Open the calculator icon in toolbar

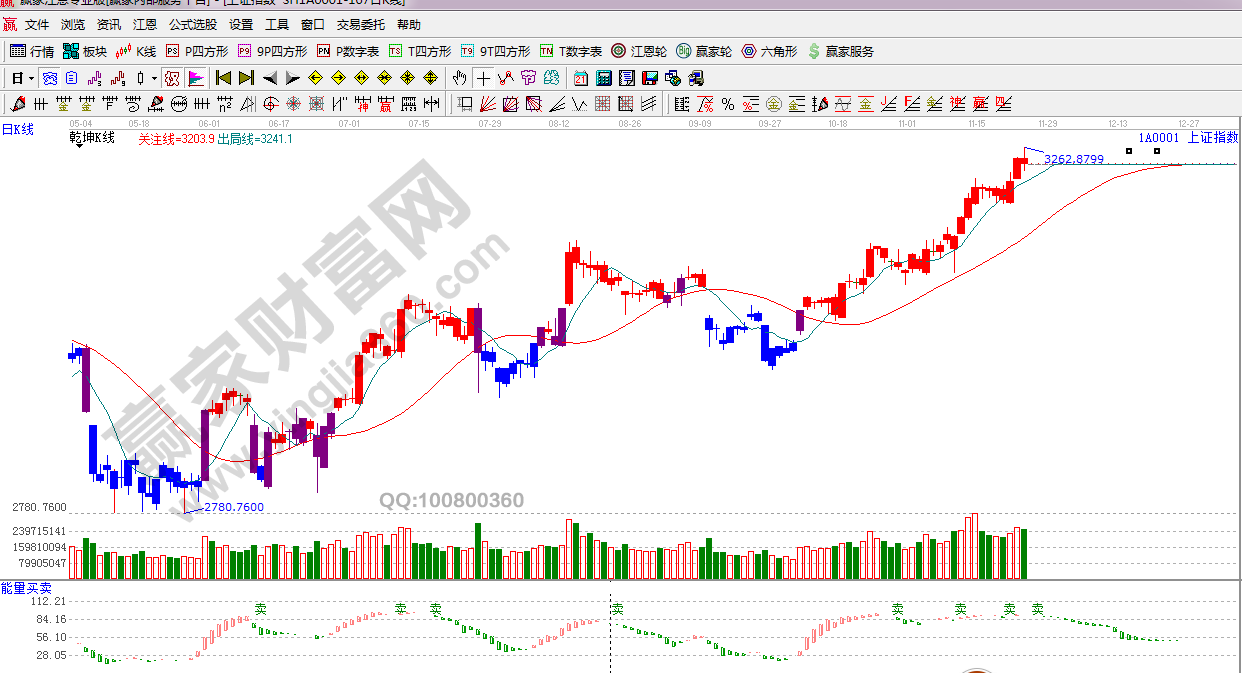point(603,78)
